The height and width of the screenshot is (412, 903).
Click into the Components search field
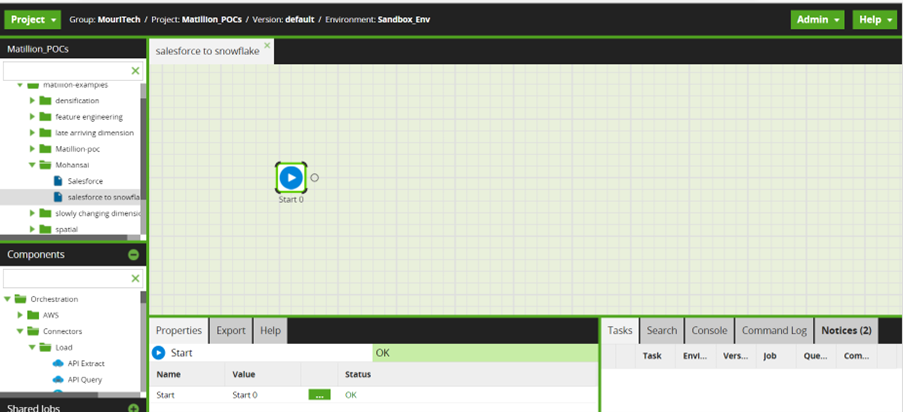click(x=66, y=279)
